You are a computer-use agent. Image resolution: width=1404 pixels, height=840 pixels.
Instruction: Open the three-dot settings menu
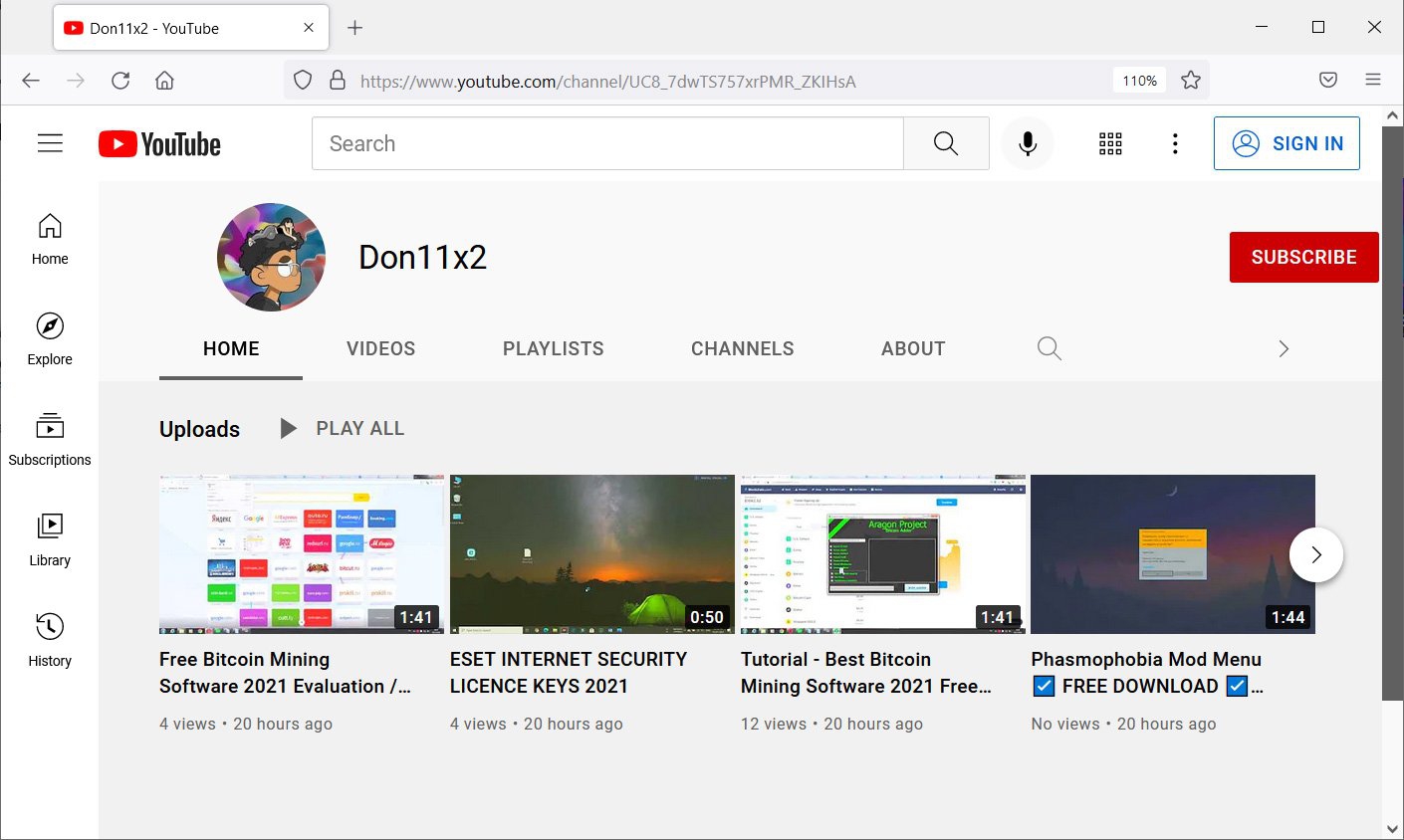tap(1175, 143)
